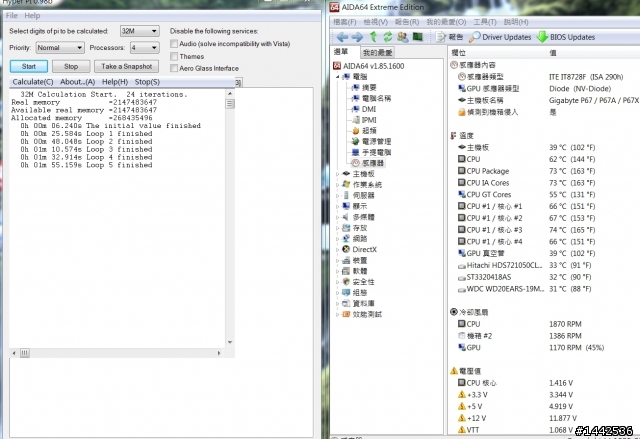Open the AIDA64 工具(T) menu
Image resolution: width=640 pixels, height=439 pixels.
coord(485,22)
